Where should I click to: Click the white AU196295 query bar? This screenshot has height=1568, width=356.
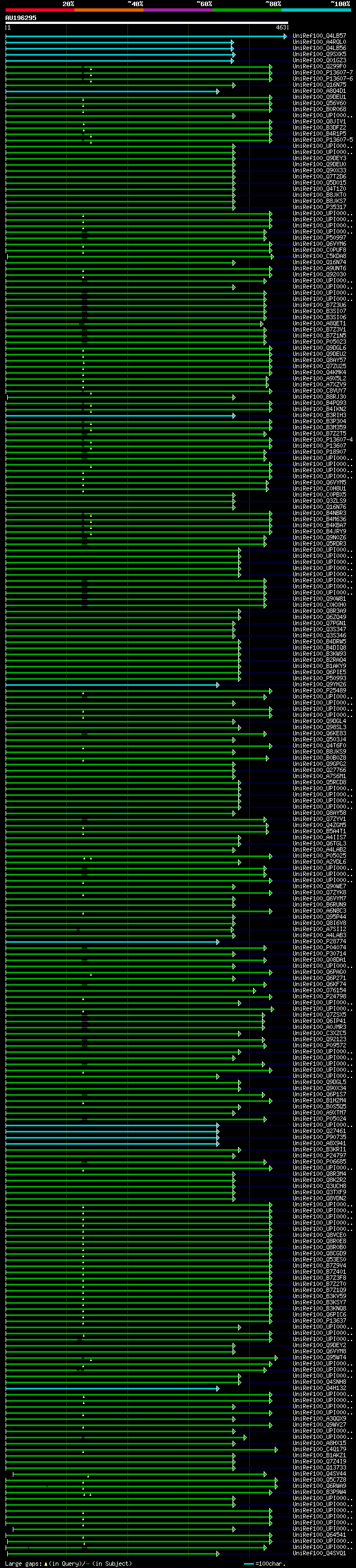point(147,23)
